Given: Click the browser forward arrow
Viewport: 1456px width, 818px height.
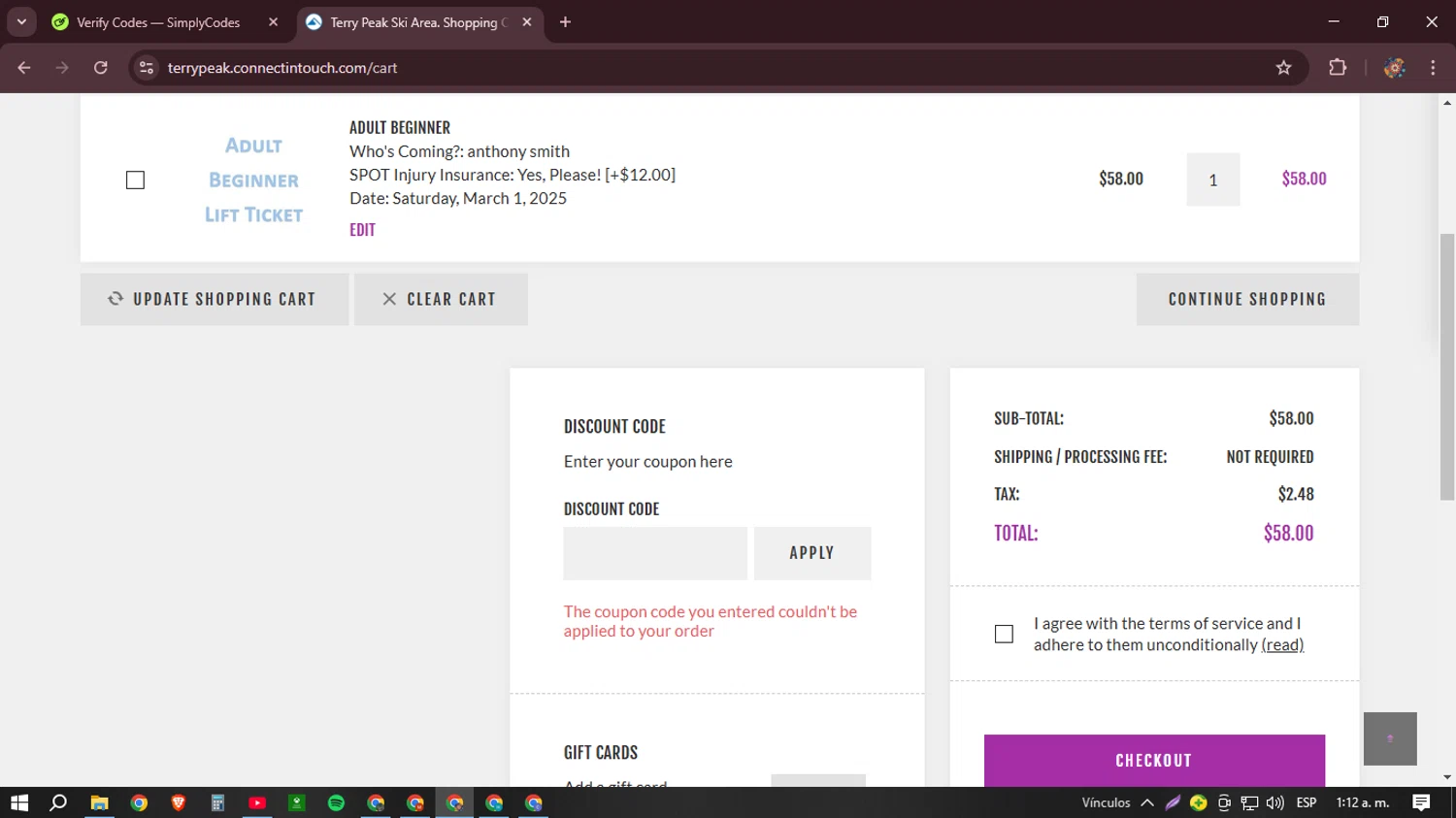Looking at the screenshot, I should (x=62, y=68).
